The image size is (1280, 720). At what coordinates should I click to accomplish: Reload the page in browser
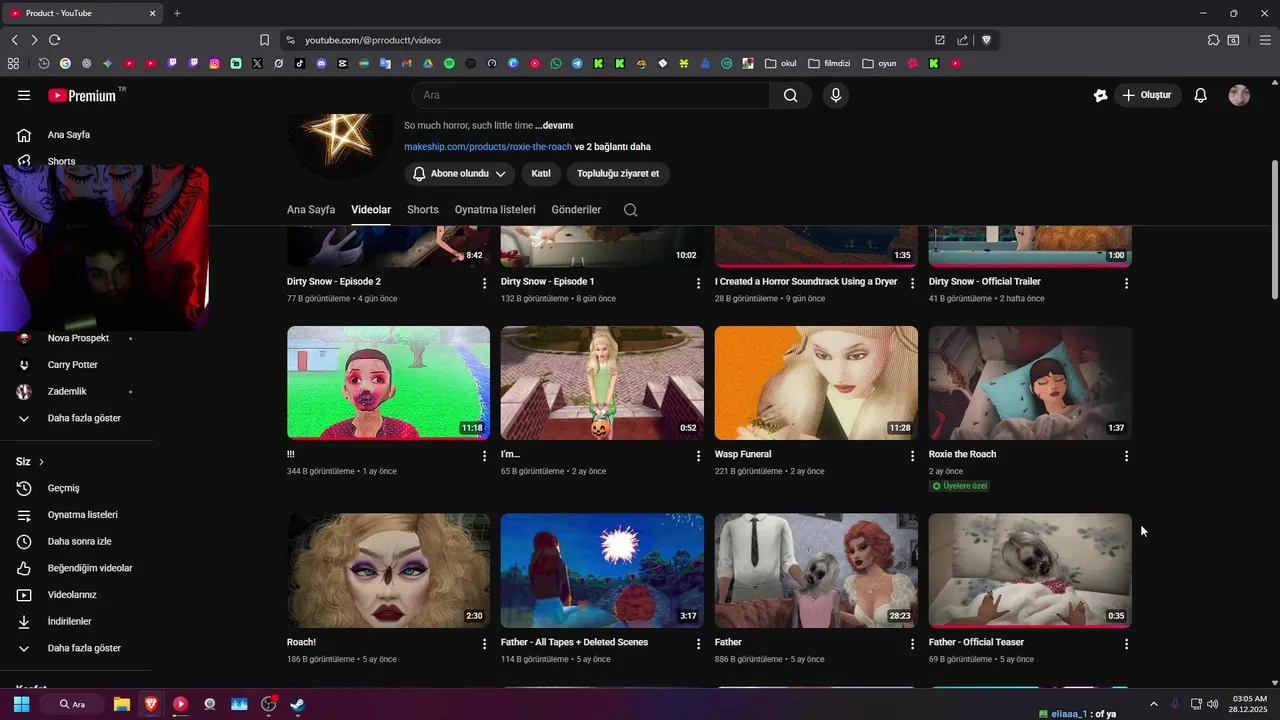click(x=54, y=40)
